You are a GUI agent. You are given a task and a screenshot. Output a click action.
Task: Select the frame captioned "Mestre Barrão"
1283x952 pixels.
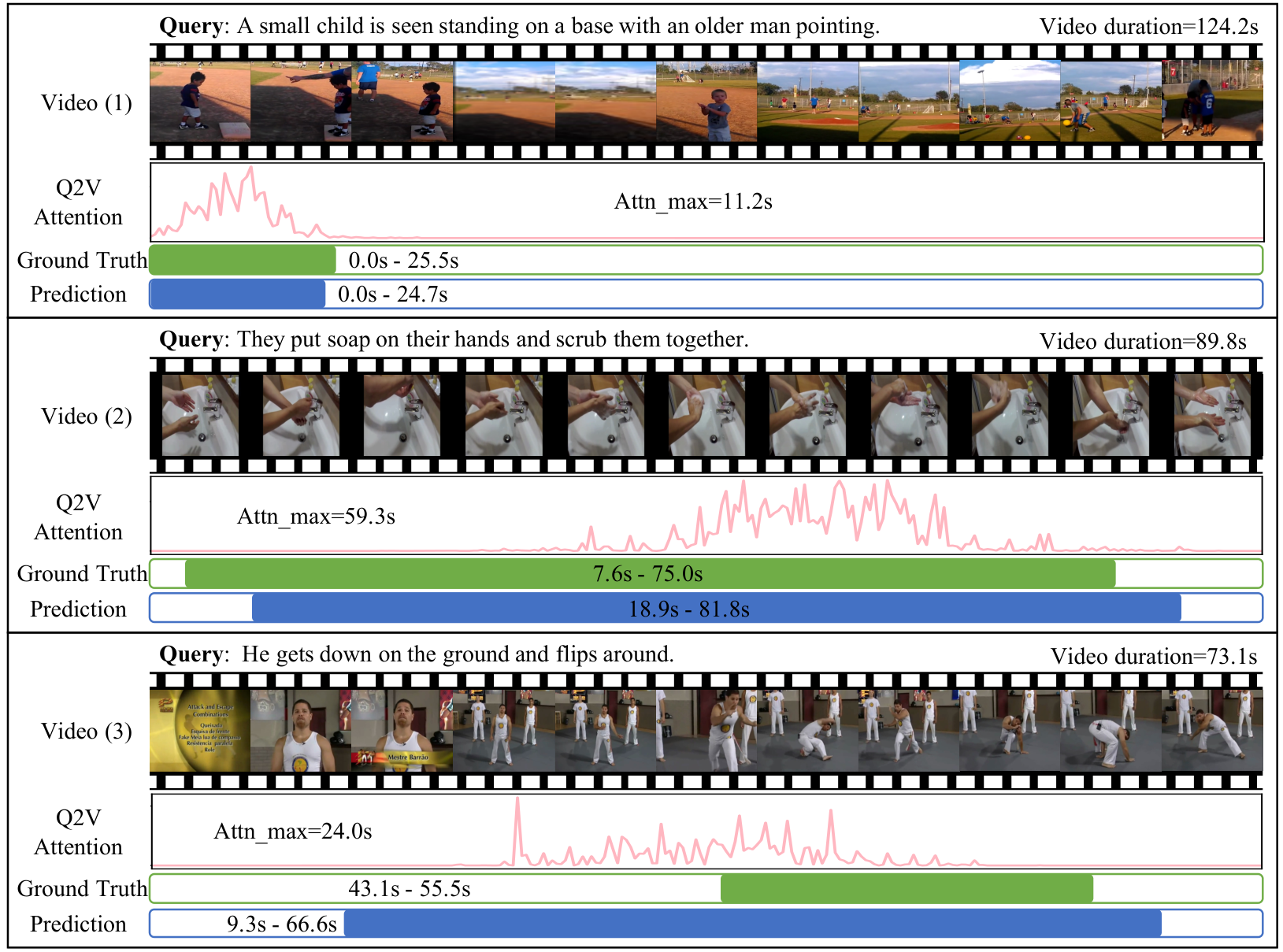402,731
